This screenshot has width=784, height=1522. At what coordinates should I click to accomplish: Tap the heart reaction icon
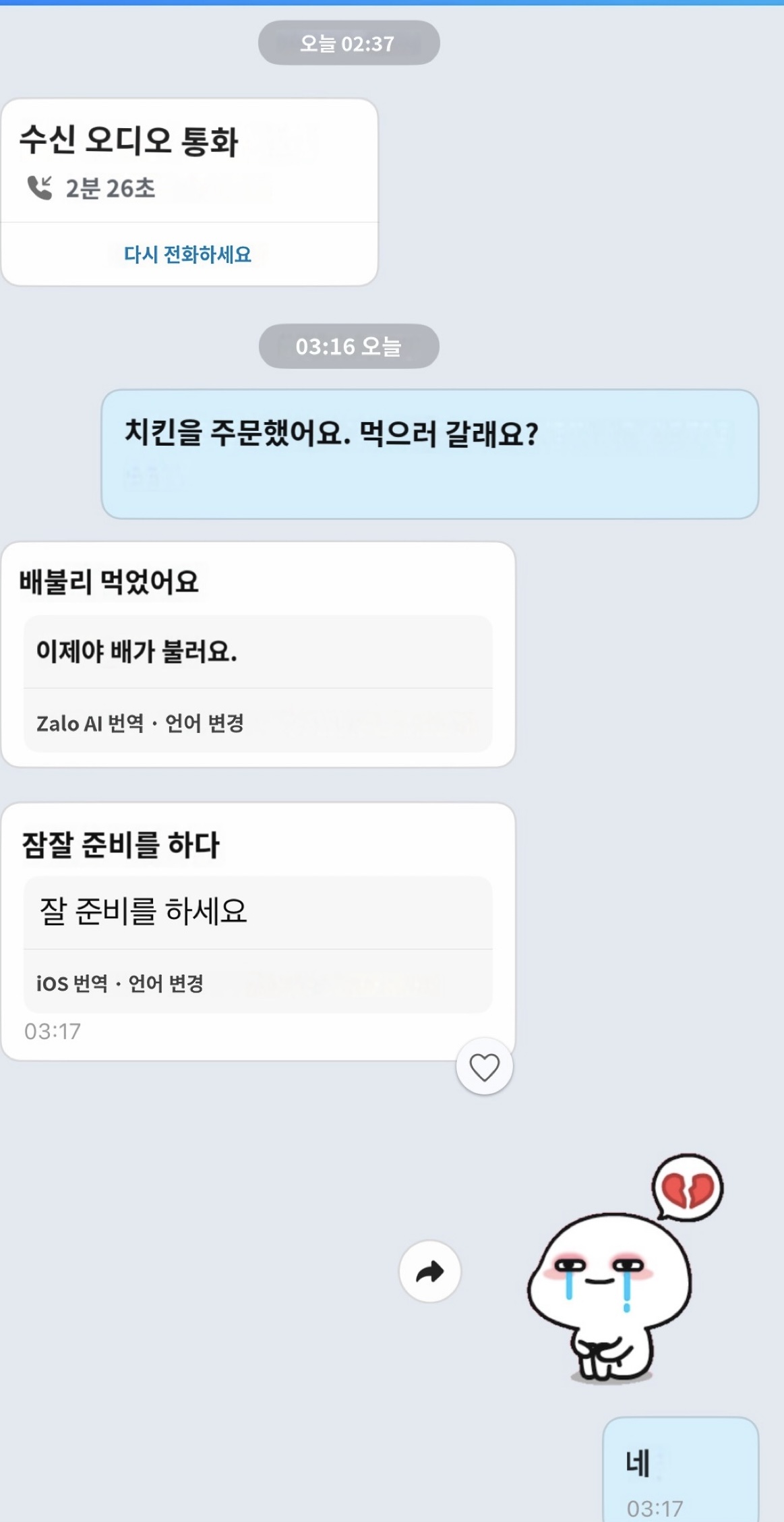tap(484, 1067)
